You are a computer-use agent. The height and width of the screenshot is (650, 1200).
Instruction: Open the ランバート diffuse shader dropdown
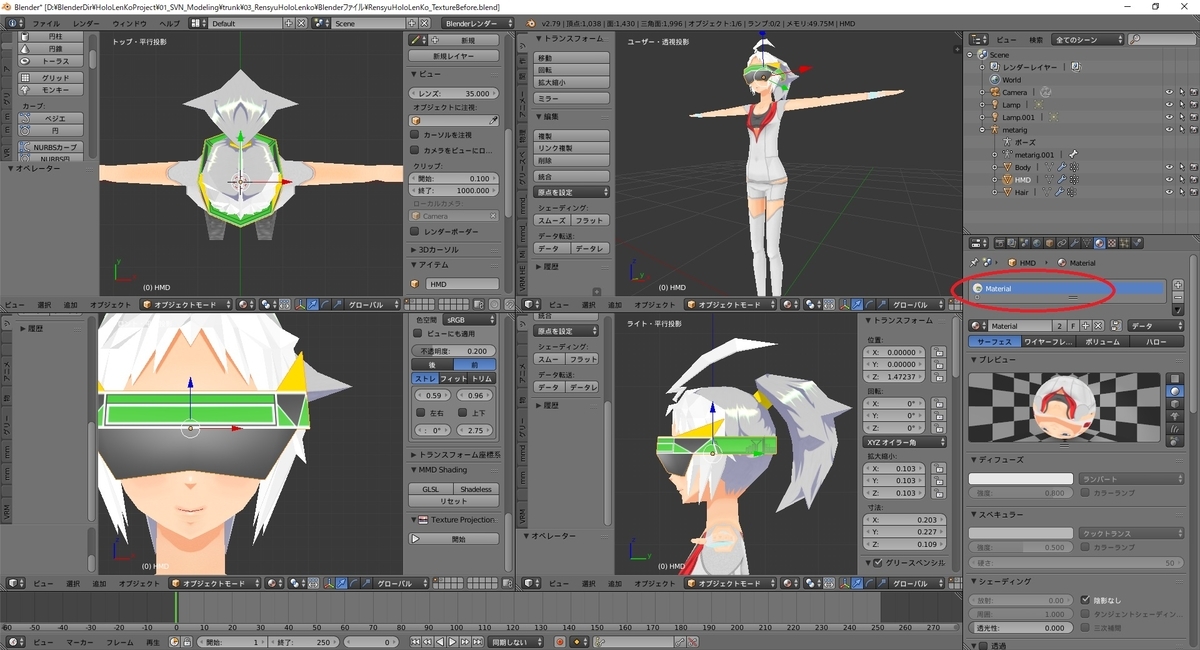[1132, 479]
